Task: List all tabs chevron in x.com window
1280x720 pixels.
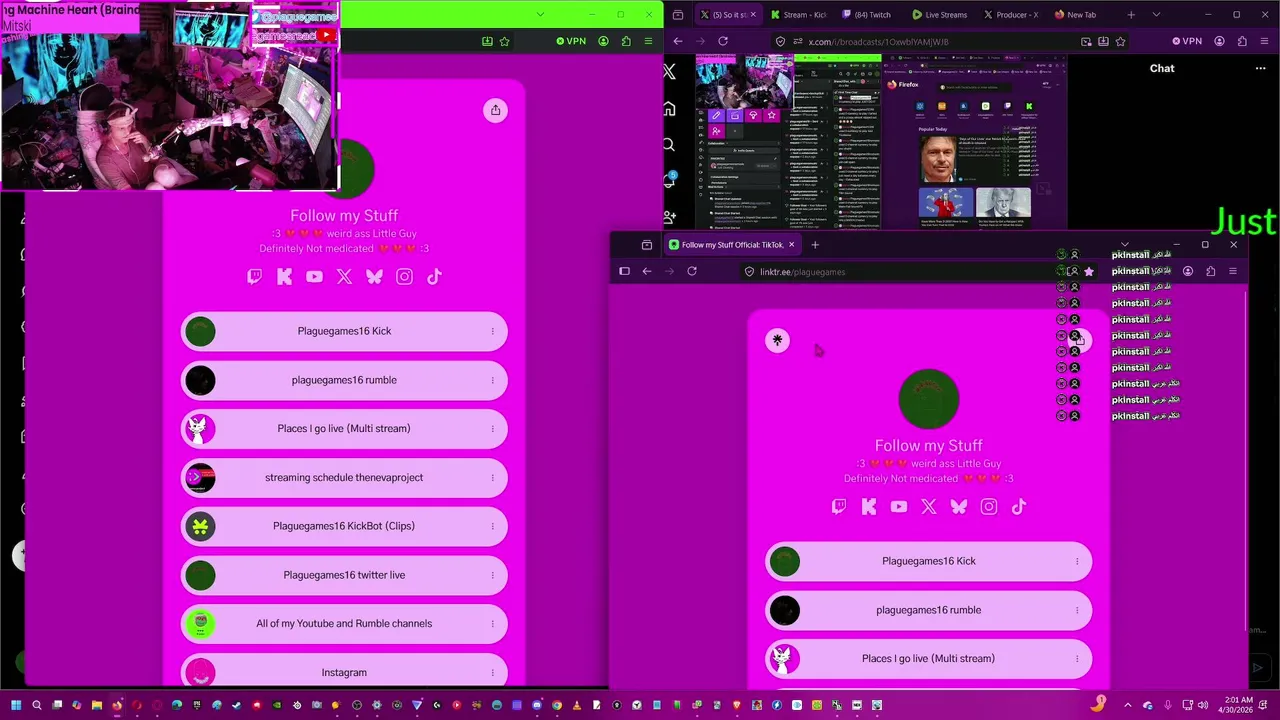Action: point(1156,14)
